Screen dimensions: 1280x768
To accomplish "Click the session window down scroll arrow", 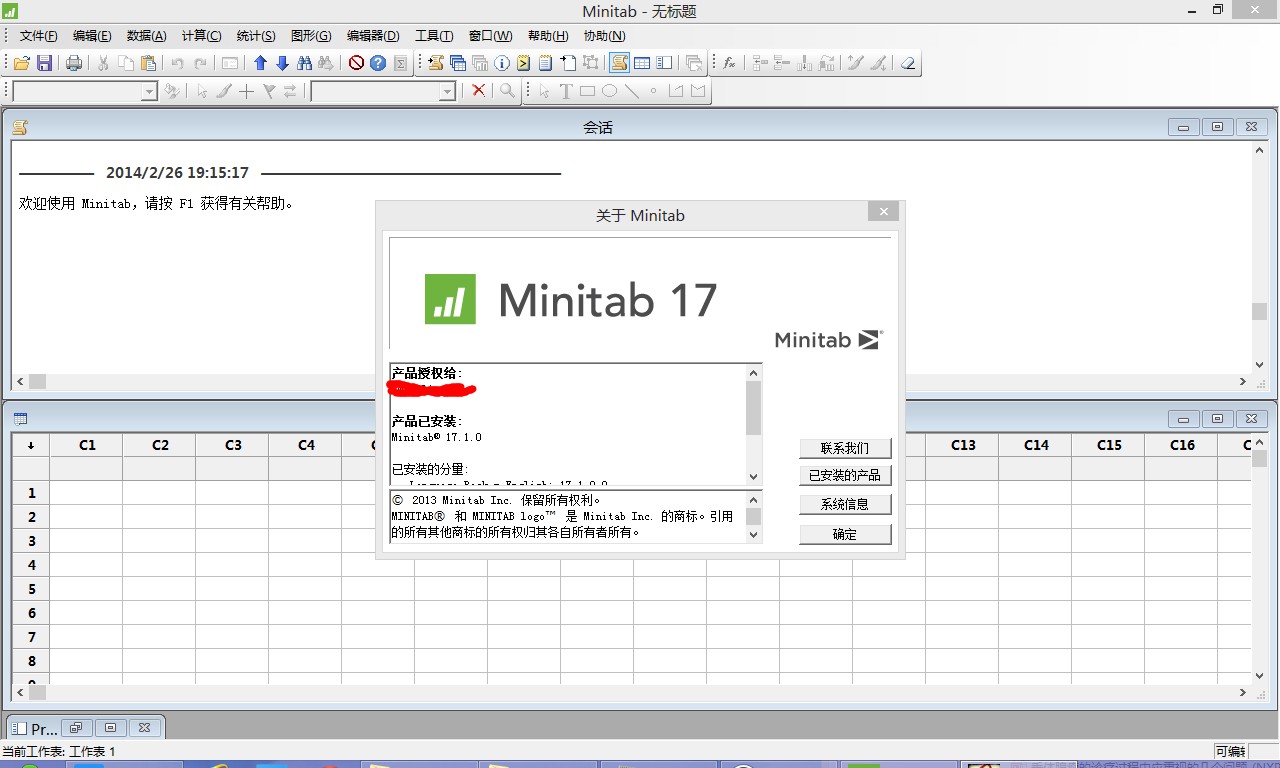I will coord(1260,365).
